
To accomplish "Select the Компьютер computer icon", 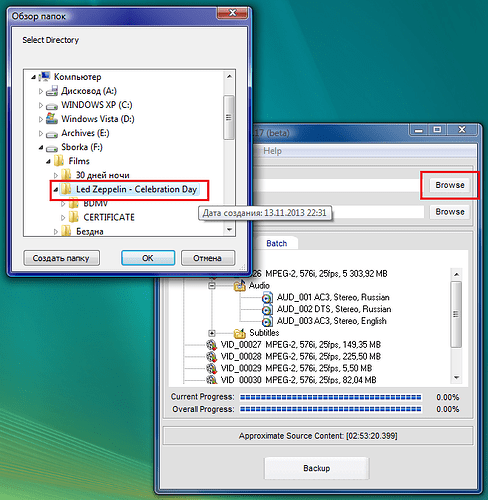I will point(44,77).
